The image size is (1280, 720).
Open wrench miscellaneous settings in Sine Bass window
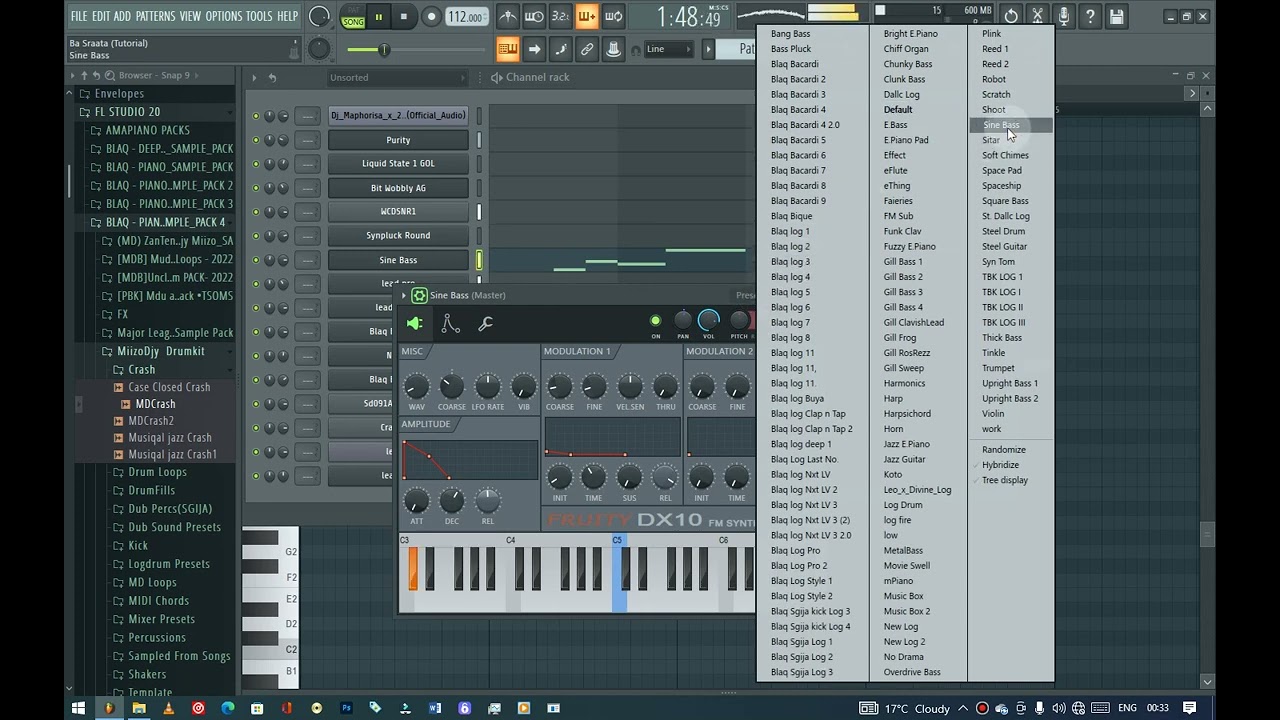486,324
